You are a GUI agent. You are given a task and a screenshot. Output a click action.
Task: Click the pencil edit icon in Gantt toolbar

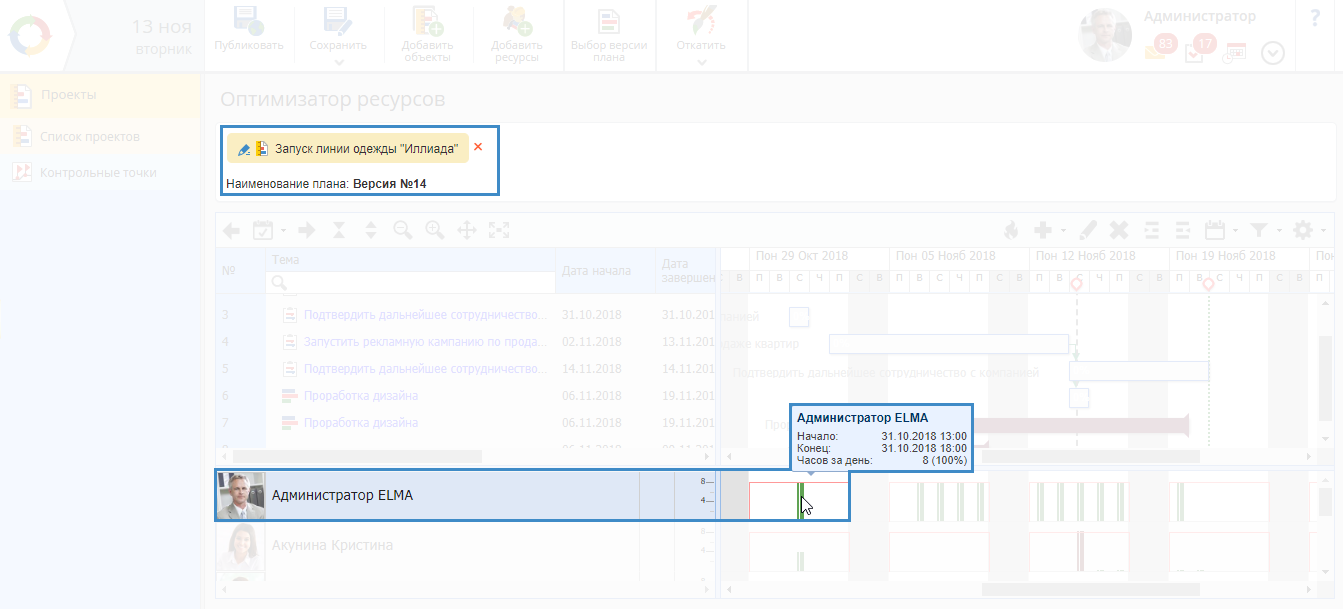pos(1087,230)
